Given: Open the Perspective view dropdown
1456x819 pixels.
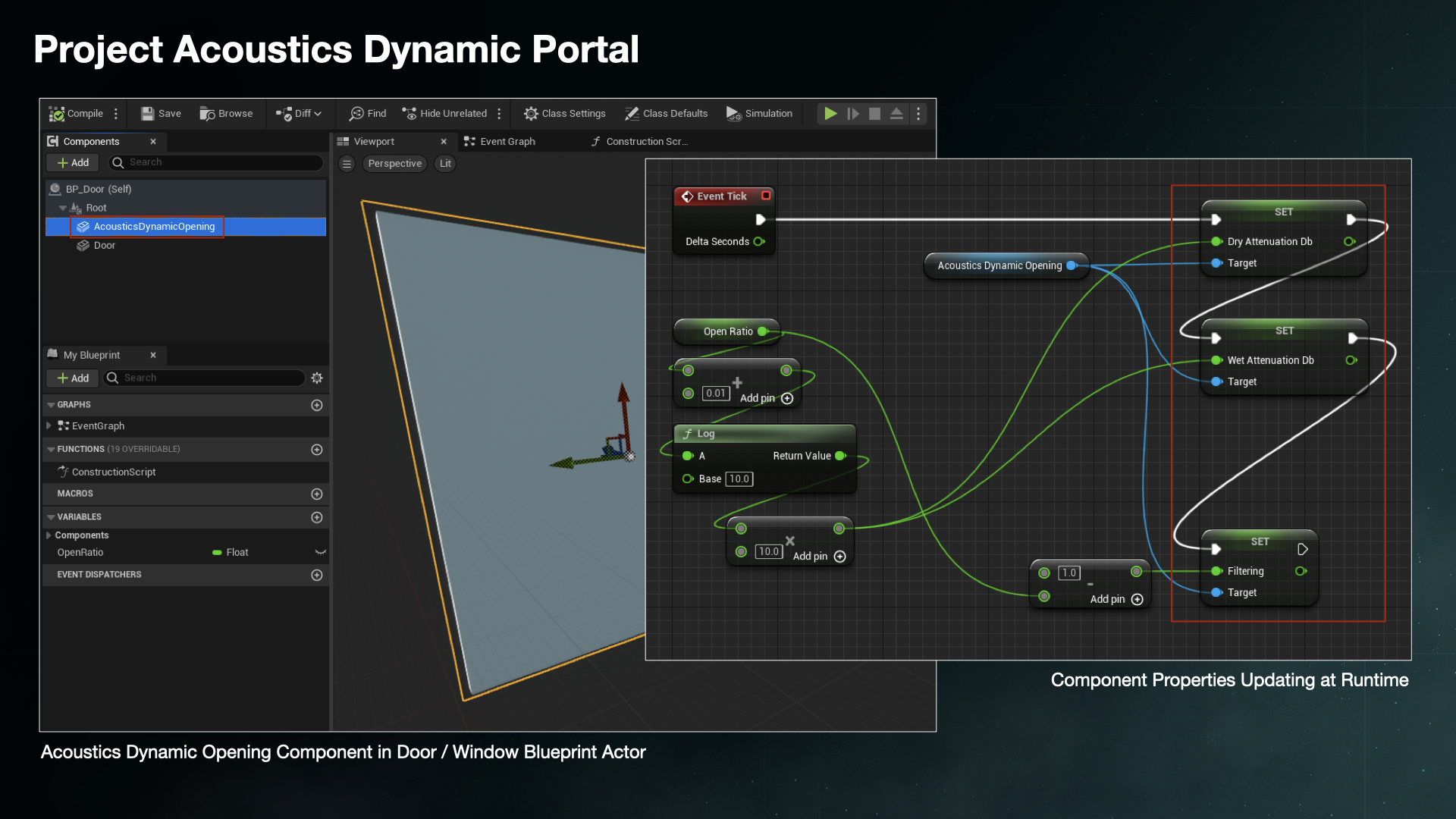Looking at the screenshot, I should [x=394, y=164].
